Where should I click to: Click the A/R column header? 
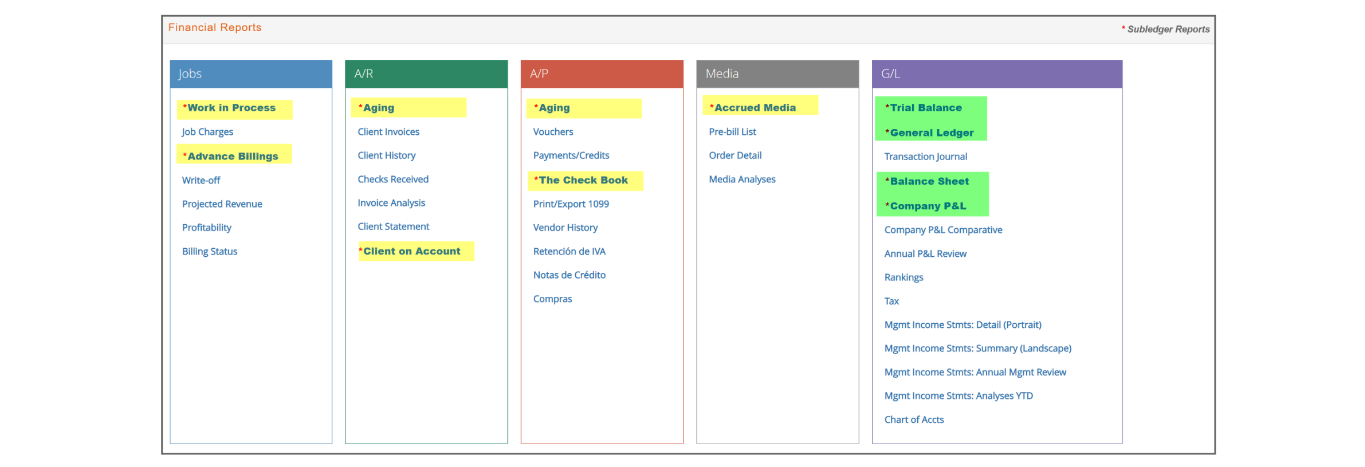426,74
